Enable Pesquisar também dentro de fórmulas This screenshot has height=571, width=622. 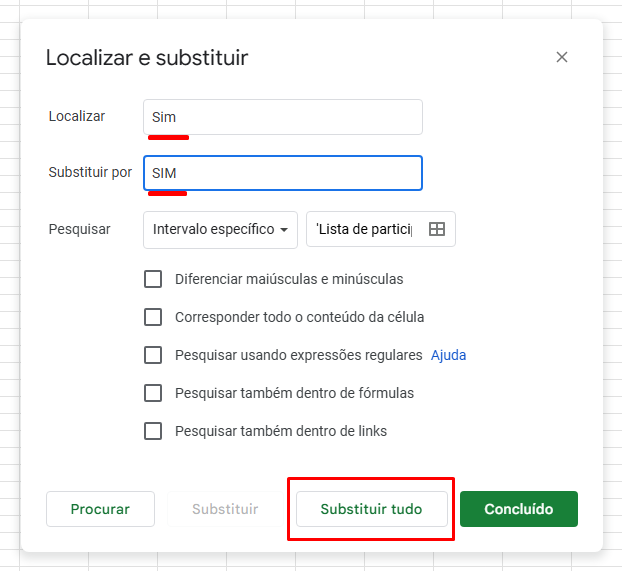tap(153, 393)
